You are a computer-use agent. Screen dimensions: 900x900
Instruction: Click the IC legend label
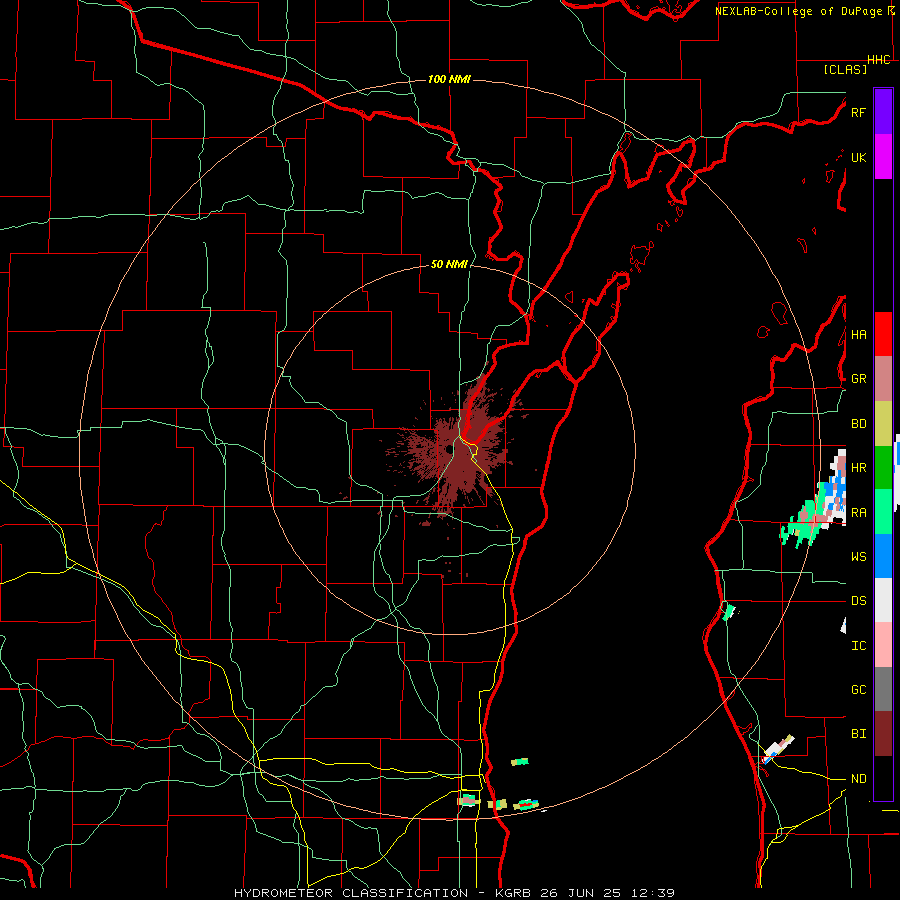point(858,645)
